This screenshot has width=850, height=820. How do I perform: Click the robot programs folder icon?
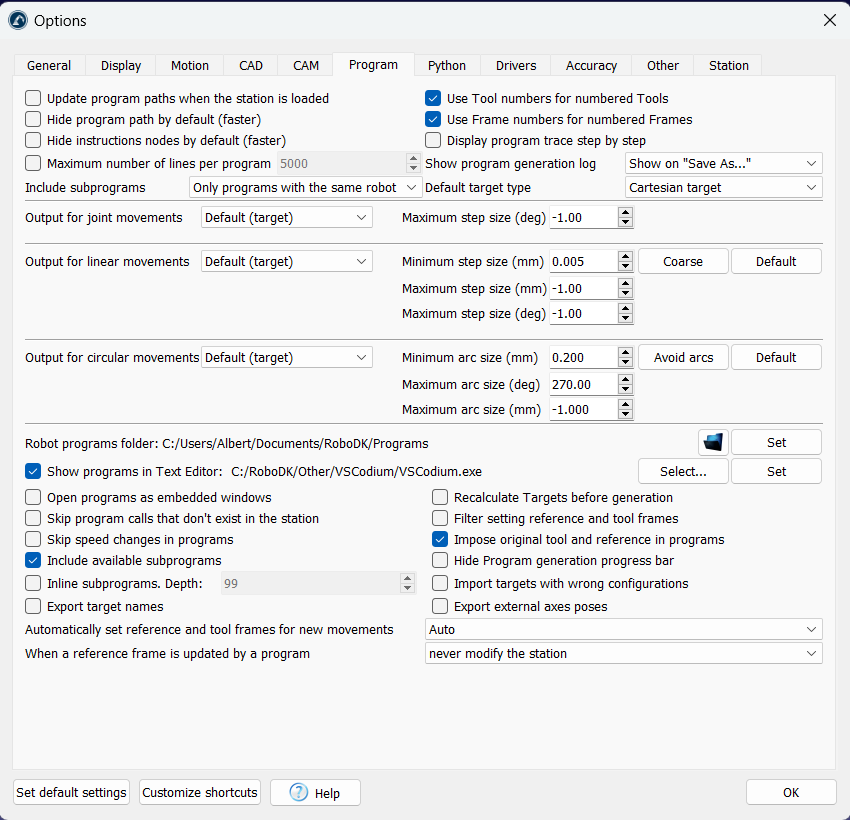click(x=712, y=442)
